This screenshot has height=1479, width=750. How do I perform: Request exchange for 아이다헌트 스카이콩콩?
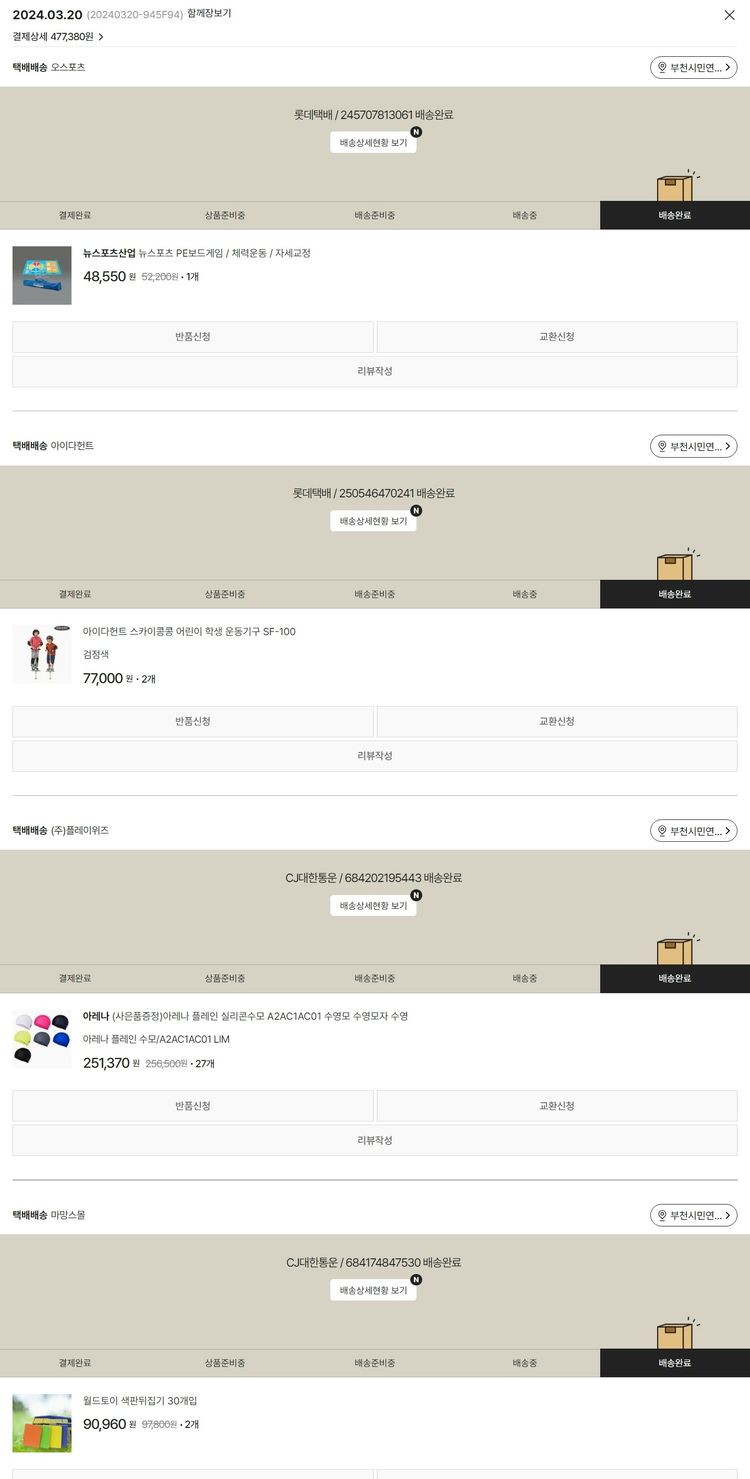(x=557, y=722)
